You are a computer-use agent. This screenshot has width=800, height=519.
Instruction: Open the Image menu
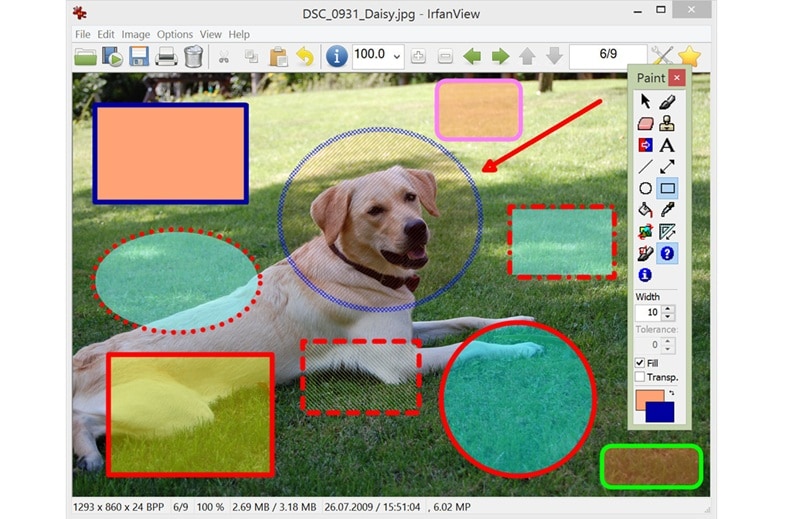tap(136, 34)
